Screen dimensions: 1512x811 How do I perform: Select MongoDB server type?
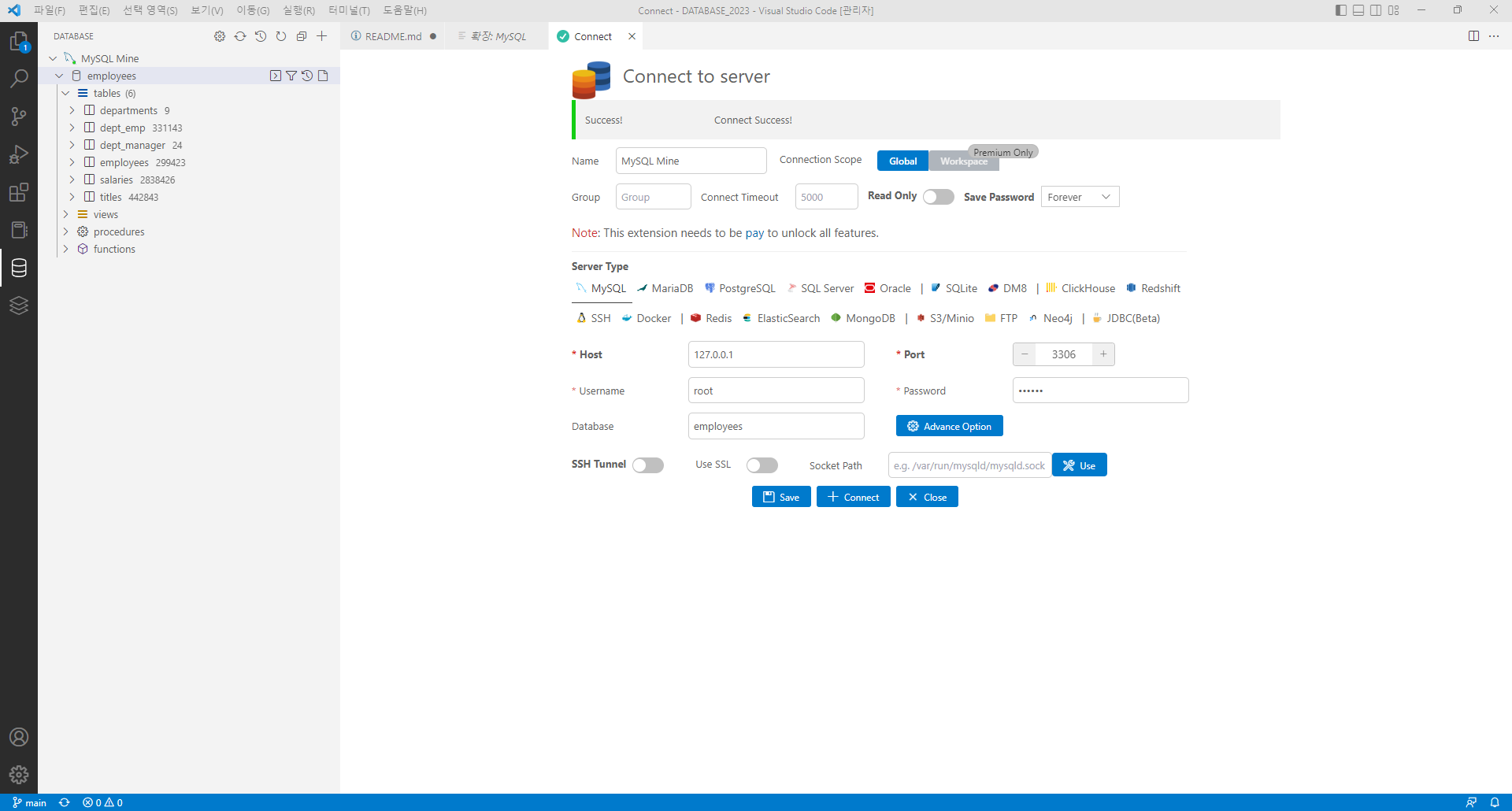click(x=863, y=318)
